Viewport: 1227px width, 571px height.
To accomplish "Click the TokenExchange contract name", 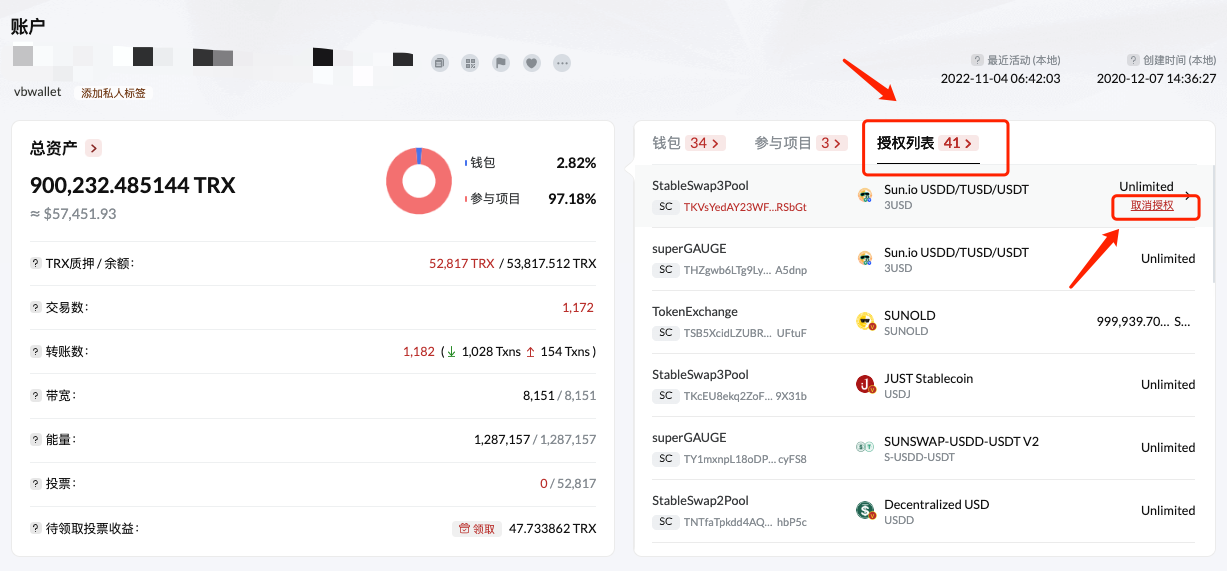I will pos(695,311).
